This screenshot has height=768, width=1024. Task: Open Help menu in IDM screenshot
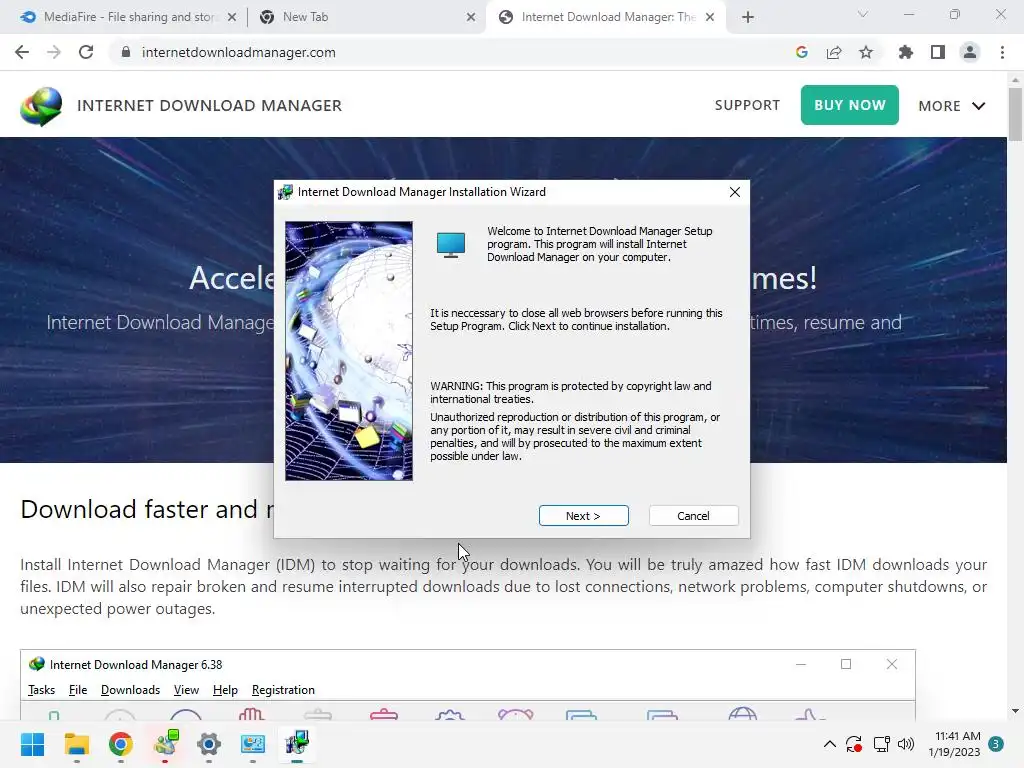(225, 690)
